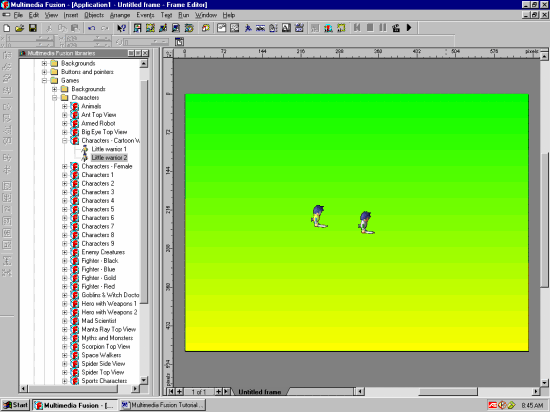
Task: Go to first frame navigation button
Action: [x=171, y=392]
